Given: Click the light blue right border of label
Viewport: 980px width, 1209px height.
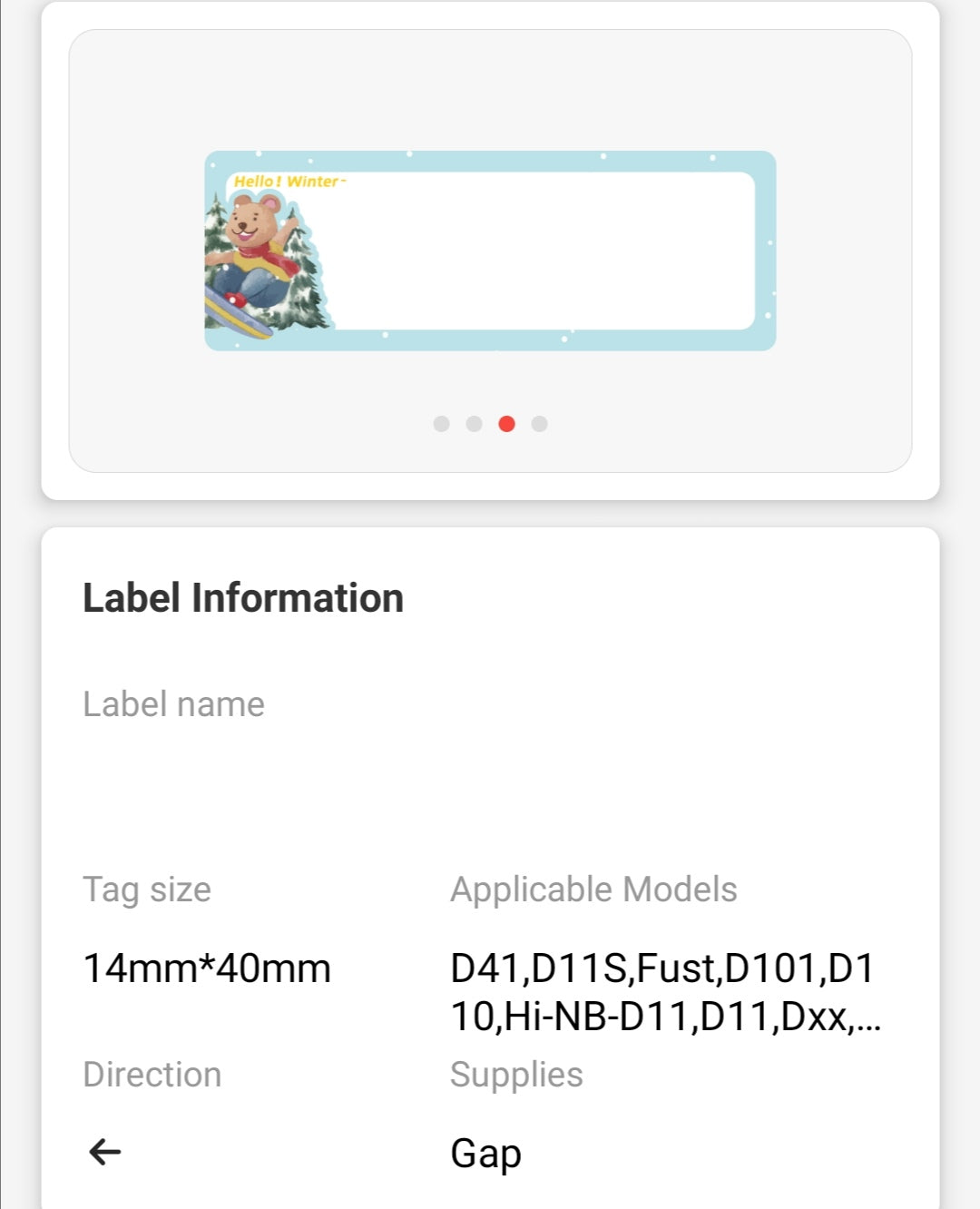Looking at the screenshot, I should [x=766, y=251].
